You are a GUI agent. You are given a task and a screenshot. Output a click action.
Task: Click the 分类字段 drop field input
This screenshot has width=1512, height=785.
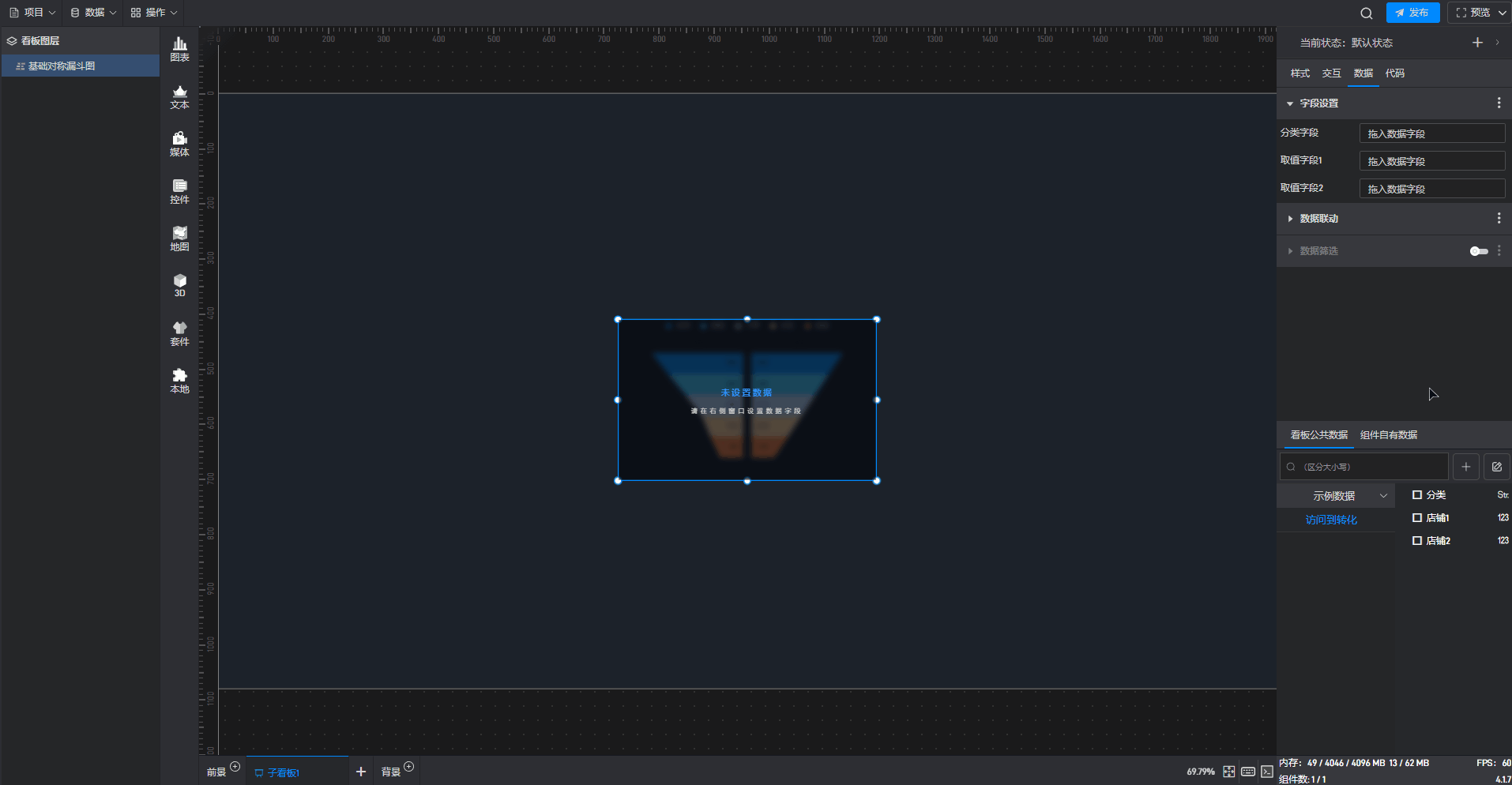(1431, 133)
